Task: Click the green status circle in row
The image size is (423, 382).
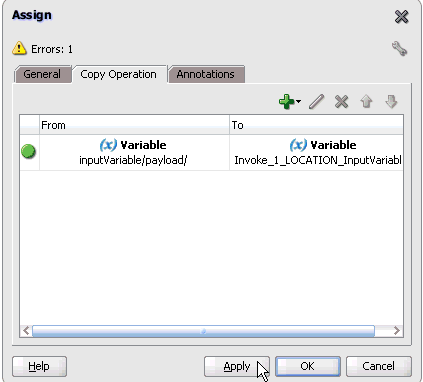Action: click(x=28, y=152)
